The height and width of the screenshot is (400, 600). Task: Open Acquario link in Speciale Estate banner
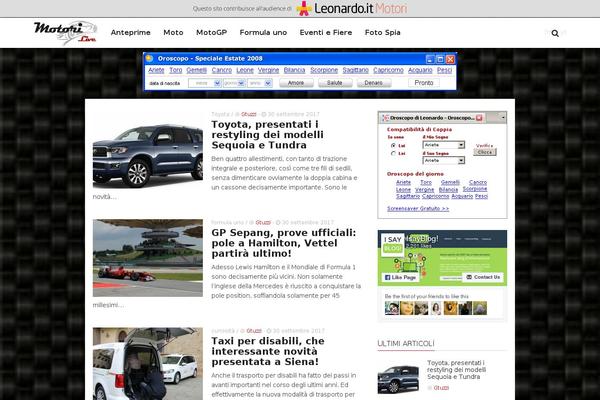420,70
